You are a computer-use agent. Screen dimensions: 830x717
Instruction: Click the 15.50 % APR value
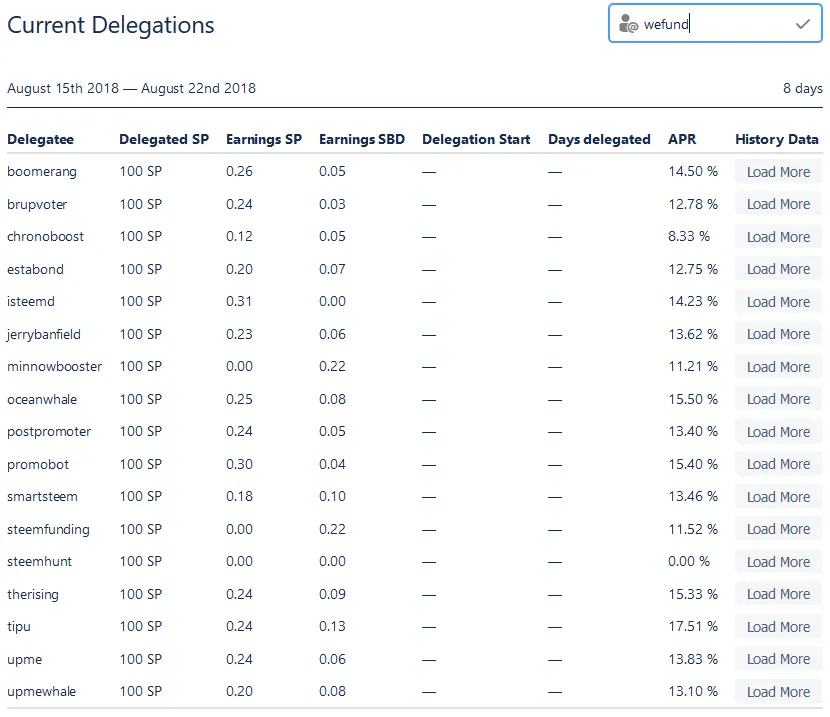point(692,399)
